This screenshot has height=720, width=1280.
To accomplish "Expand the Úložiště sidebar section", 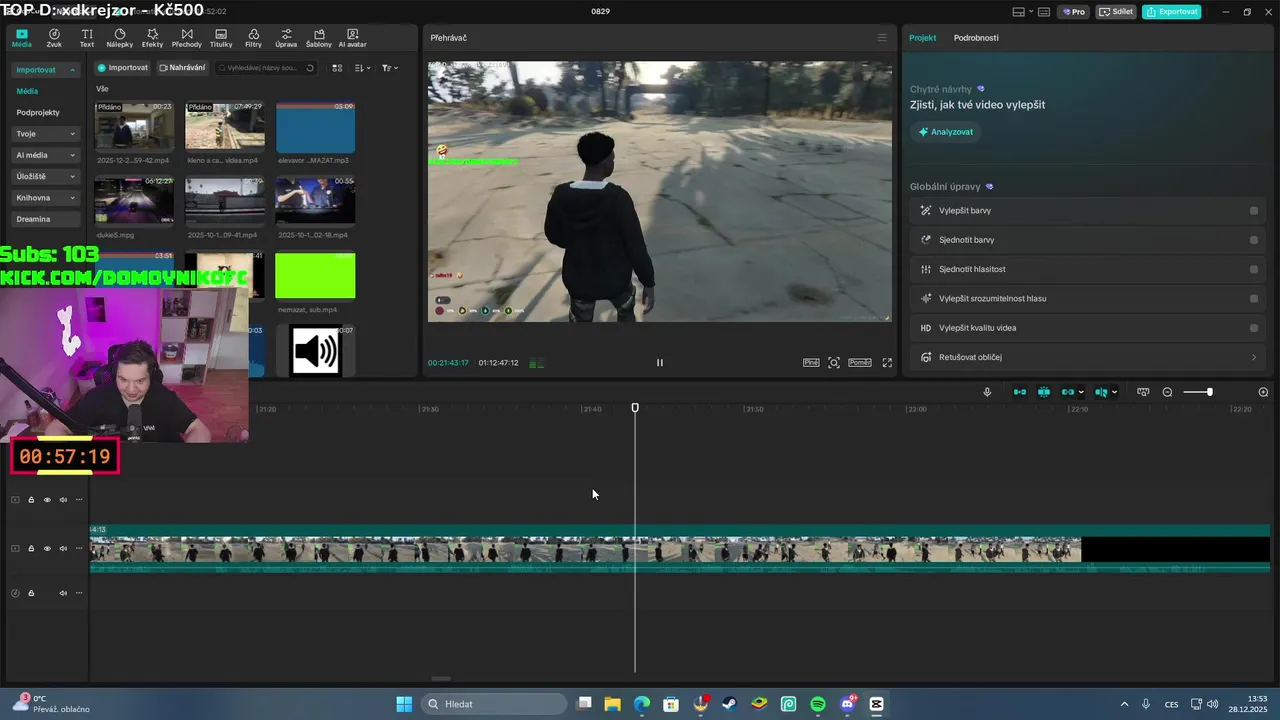I will tap(46, 177).
